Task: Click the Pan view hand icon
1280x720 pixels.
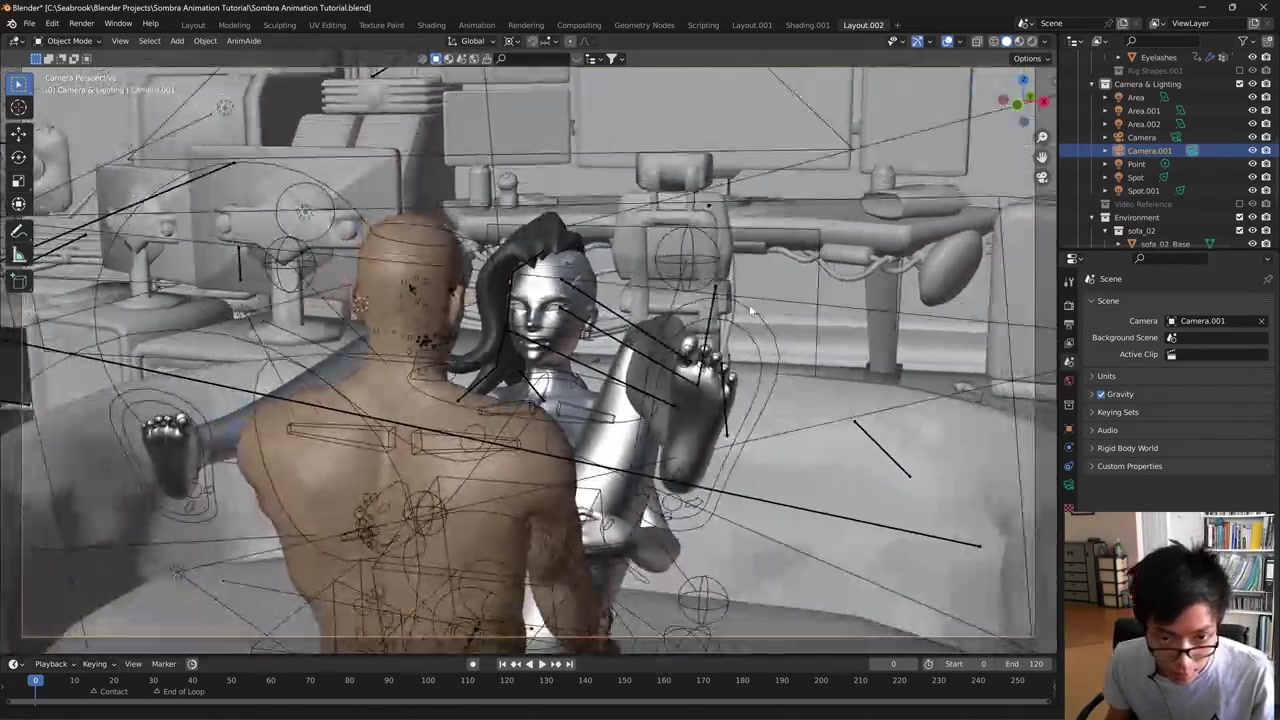Action: click(1042, 157)
